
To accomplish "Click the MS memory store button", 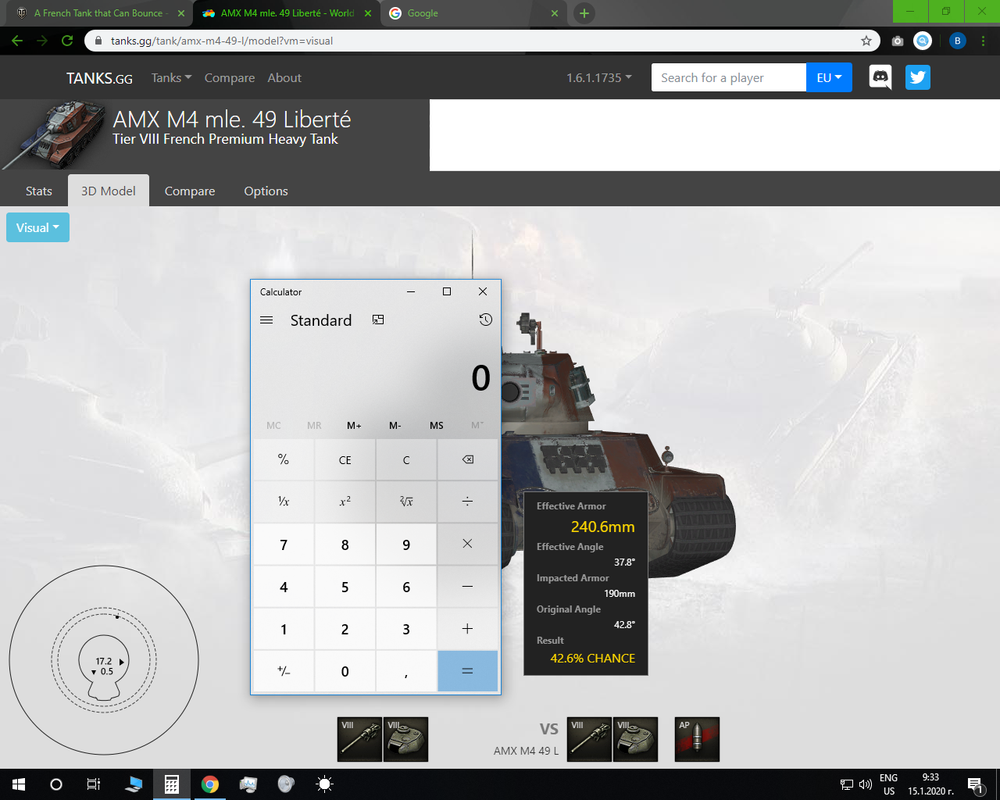I will [436, 426].
